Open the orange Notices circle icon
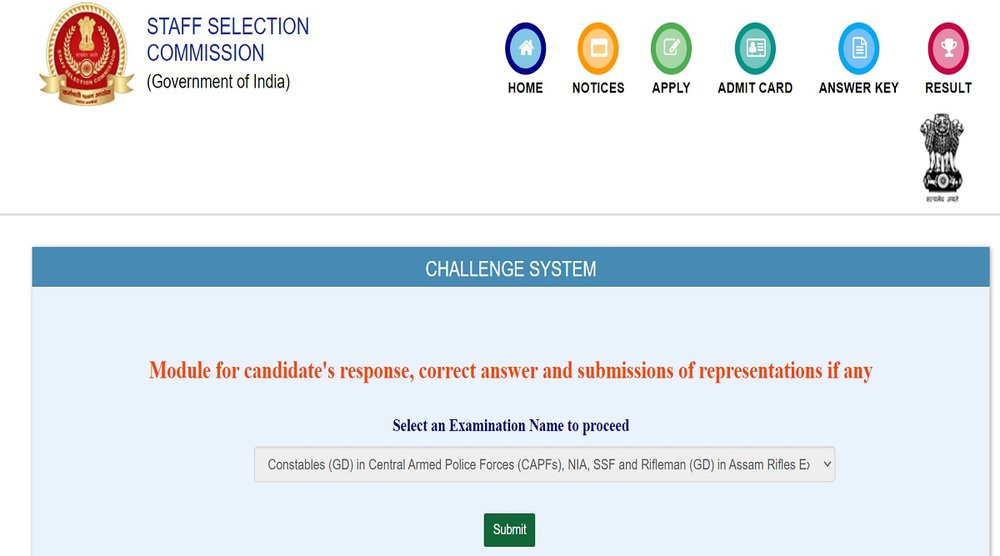1000x556 pixels. point(598,48)
